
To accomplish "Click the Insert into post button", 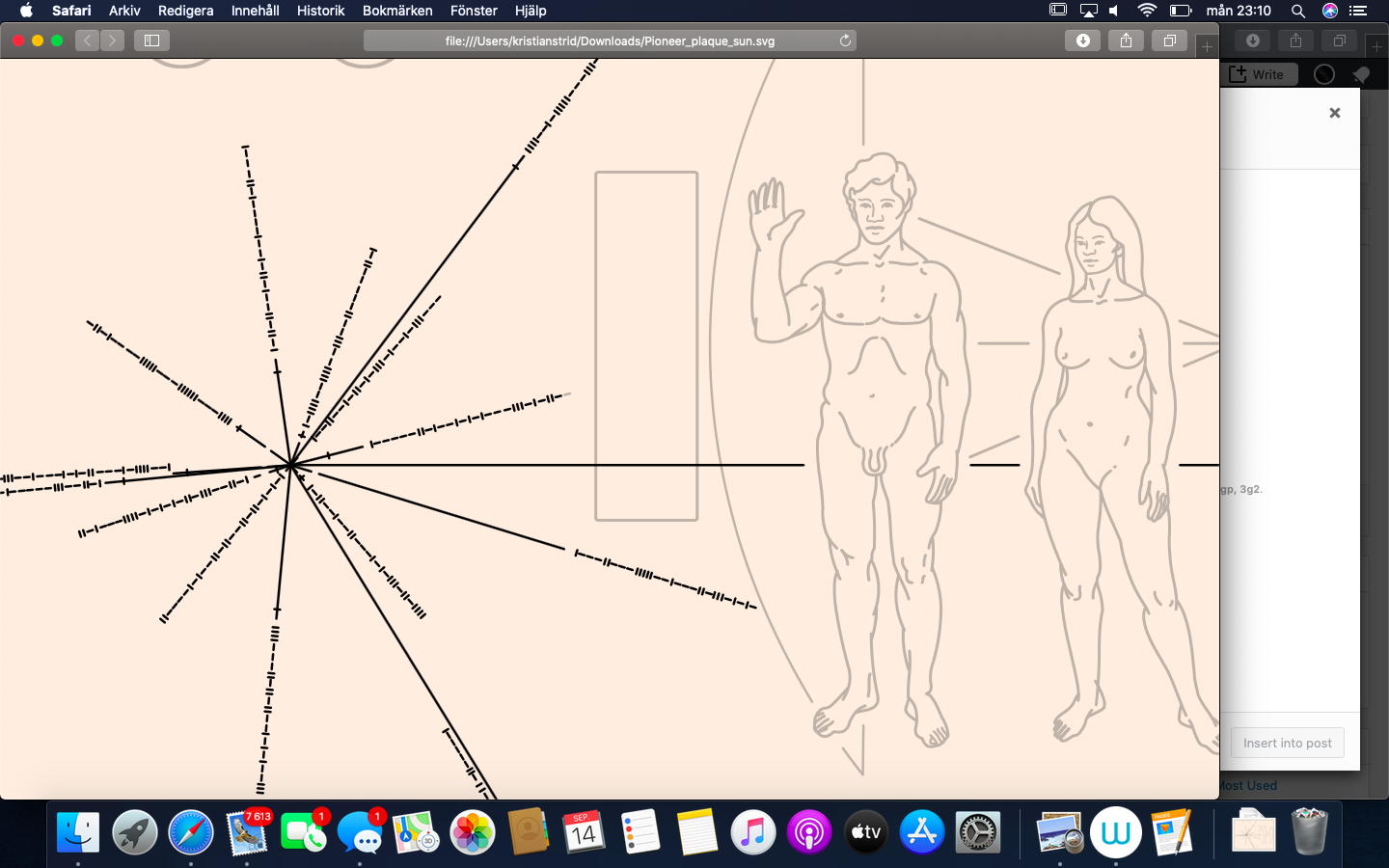I will coord(1287,743).
